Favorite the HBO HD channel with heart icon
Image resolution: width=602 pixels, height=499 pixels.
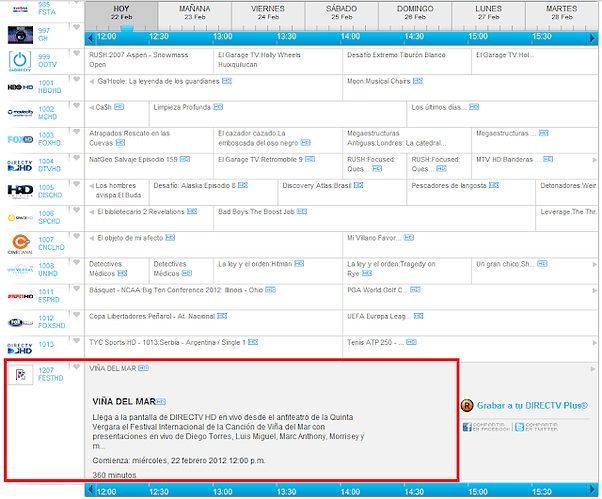(x=77, y=82)
